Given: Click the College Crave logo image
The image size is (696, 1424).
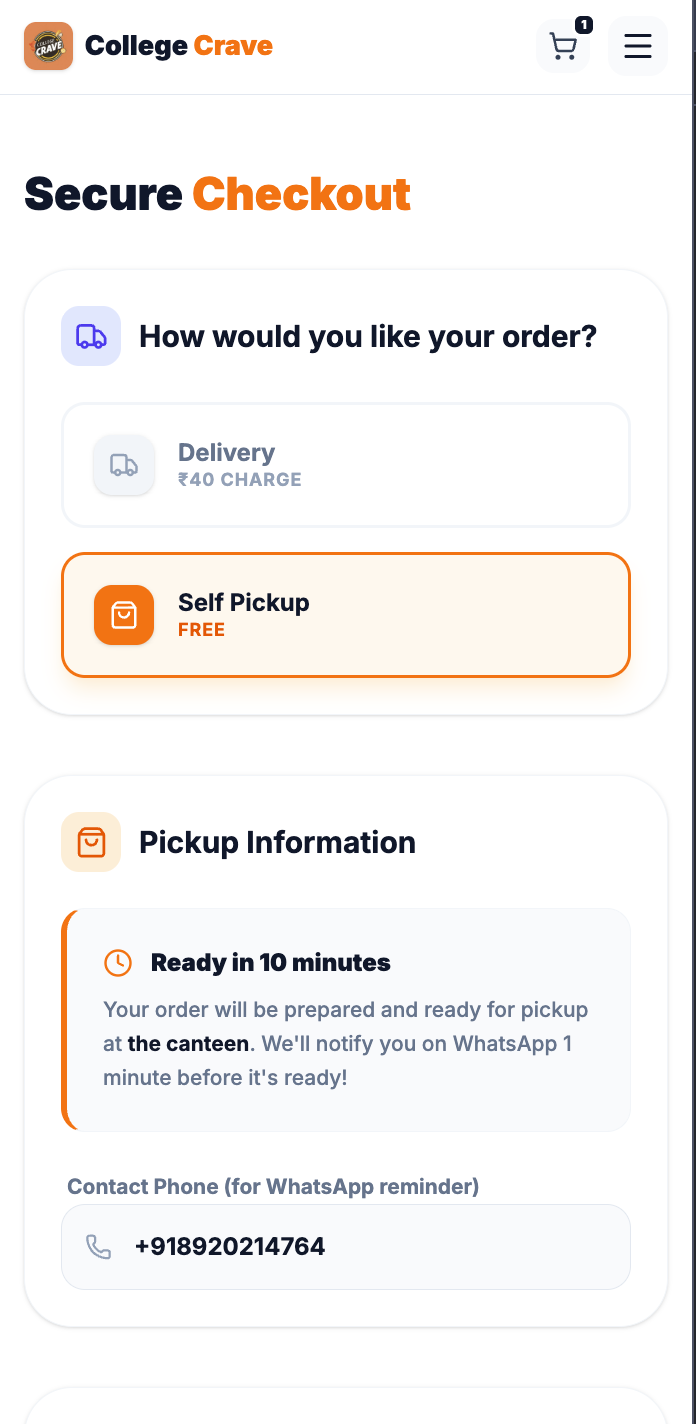Looking at the screenshot, I should pos(48,46).
